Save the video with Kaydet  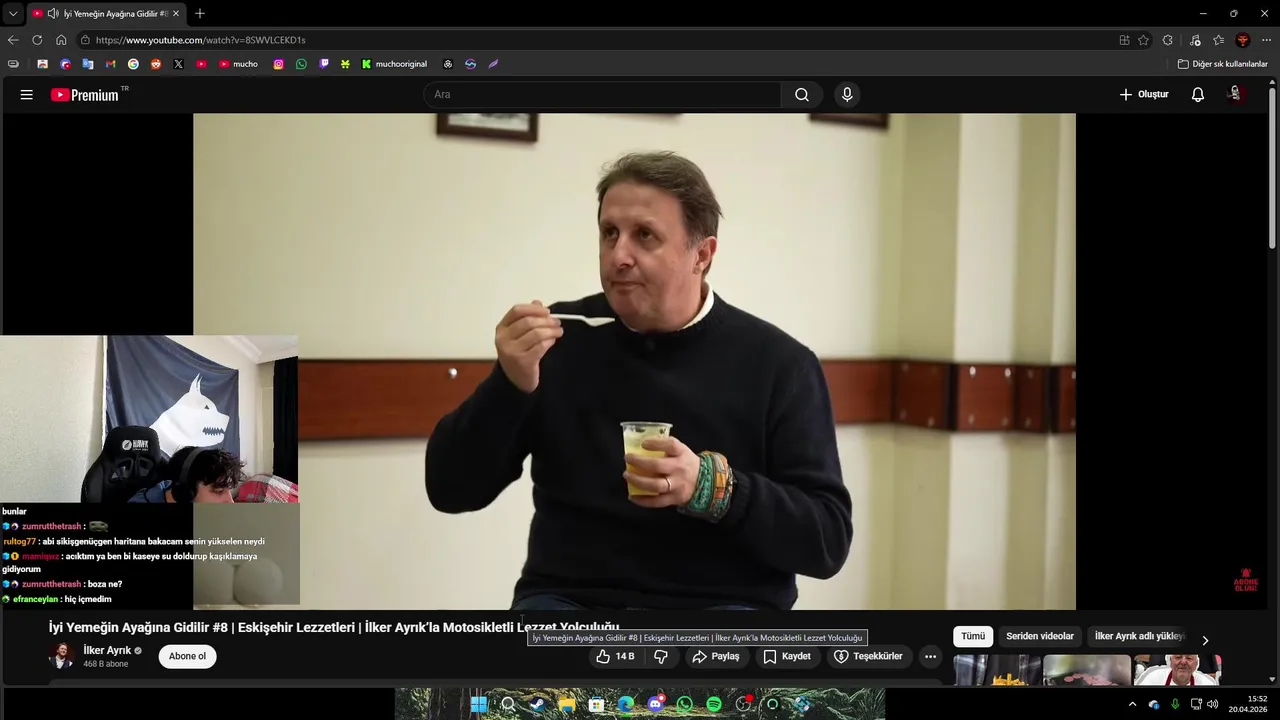tap(786, 657)
